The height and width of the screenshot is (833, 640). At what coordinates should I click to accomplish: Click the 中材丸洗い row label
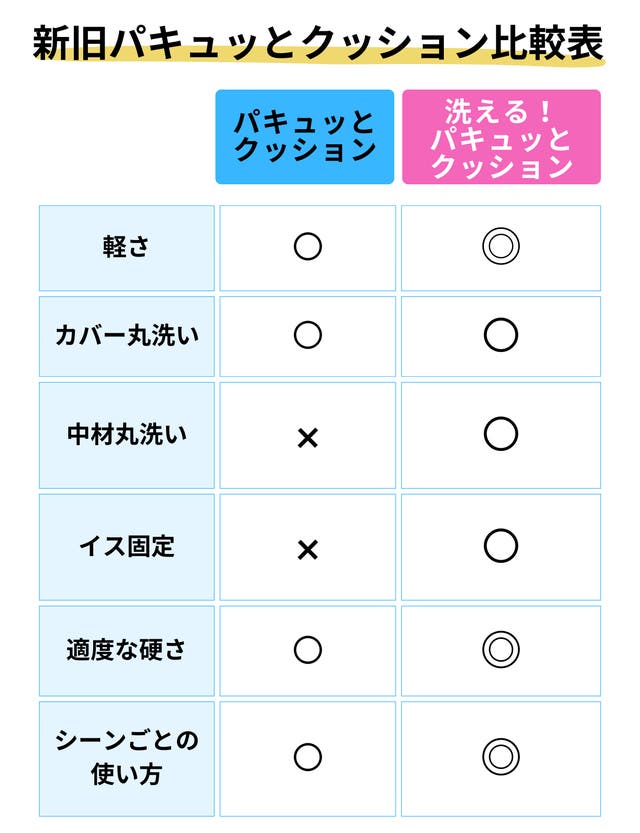coord(126,435)
